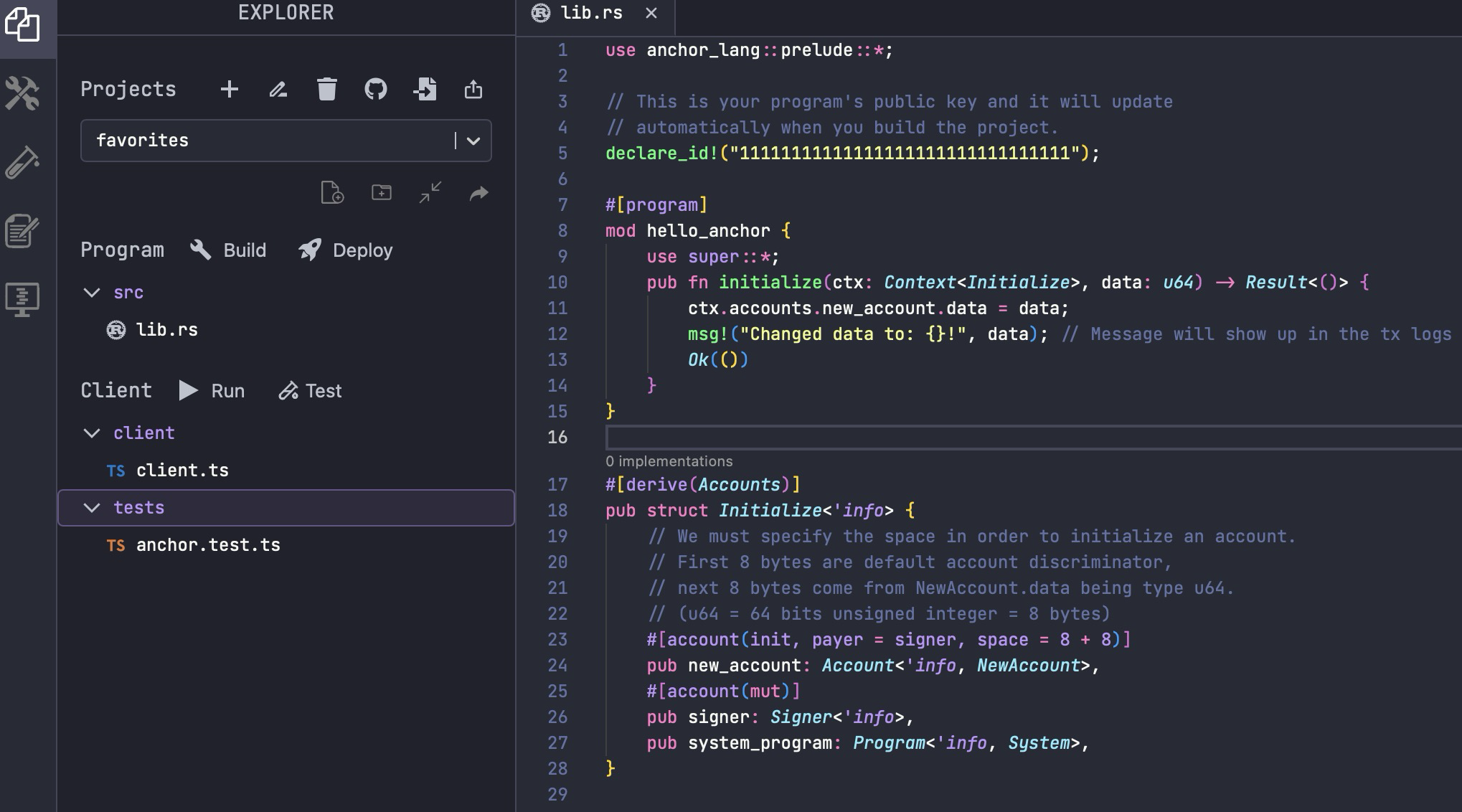Click '#[derive(Accounts)]' on line 17
The image size is (1462, 812).
click(x=703, y=485)
